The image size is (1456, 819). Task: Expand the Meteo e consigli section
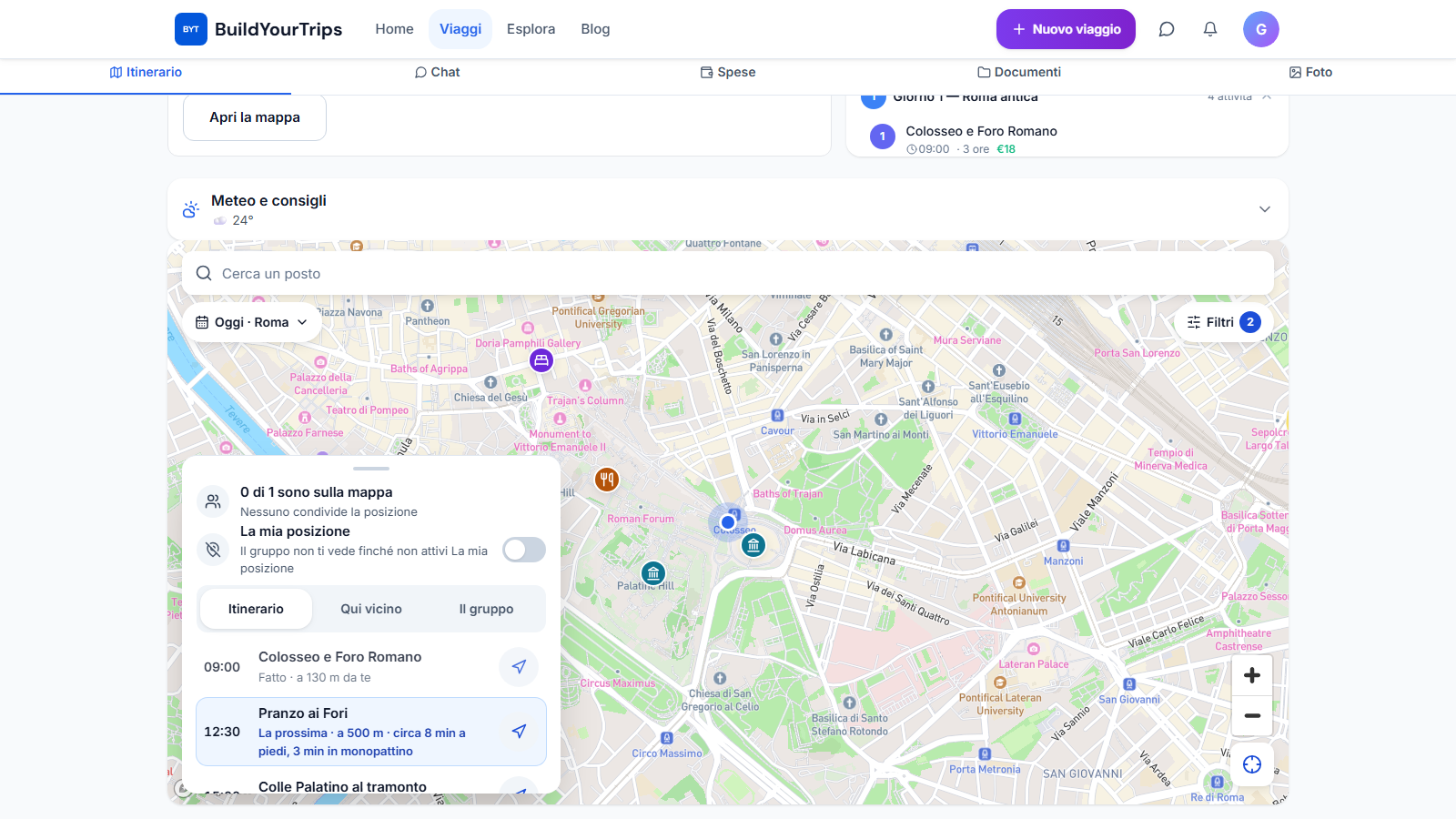coord(1265,209)
